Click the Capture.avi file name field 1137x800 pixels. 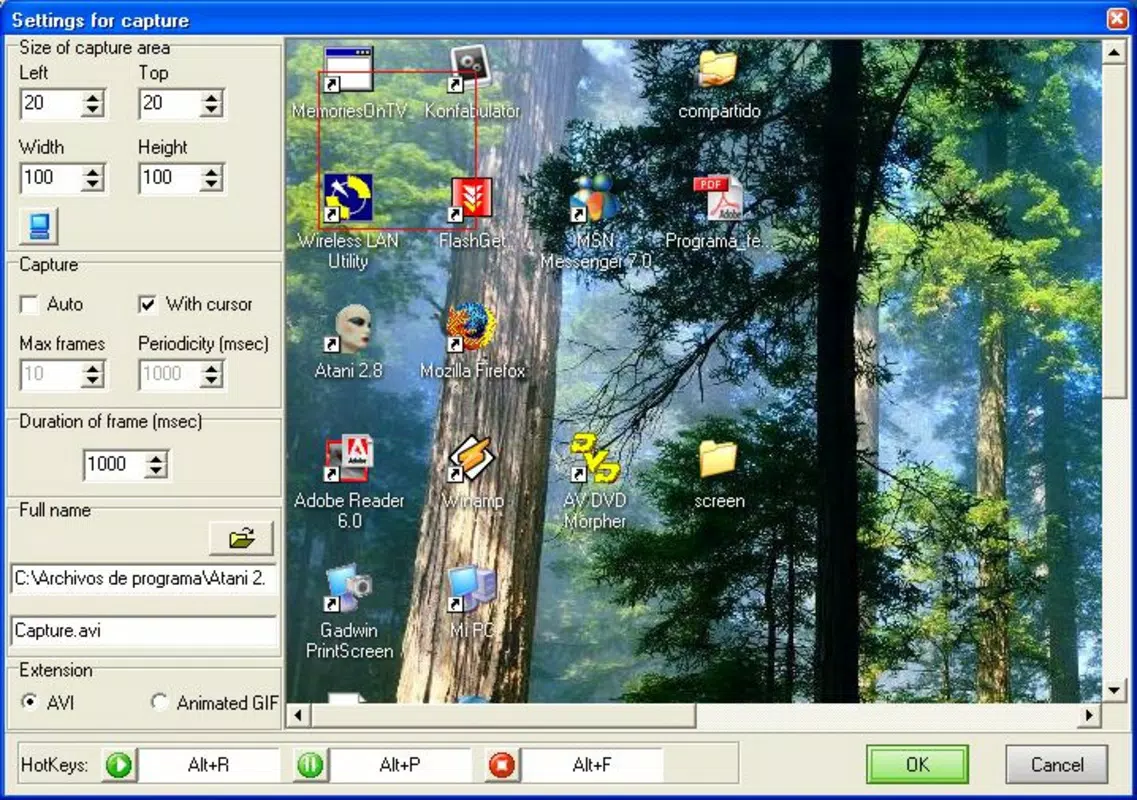pyautogui.click(x=144, y=631)
